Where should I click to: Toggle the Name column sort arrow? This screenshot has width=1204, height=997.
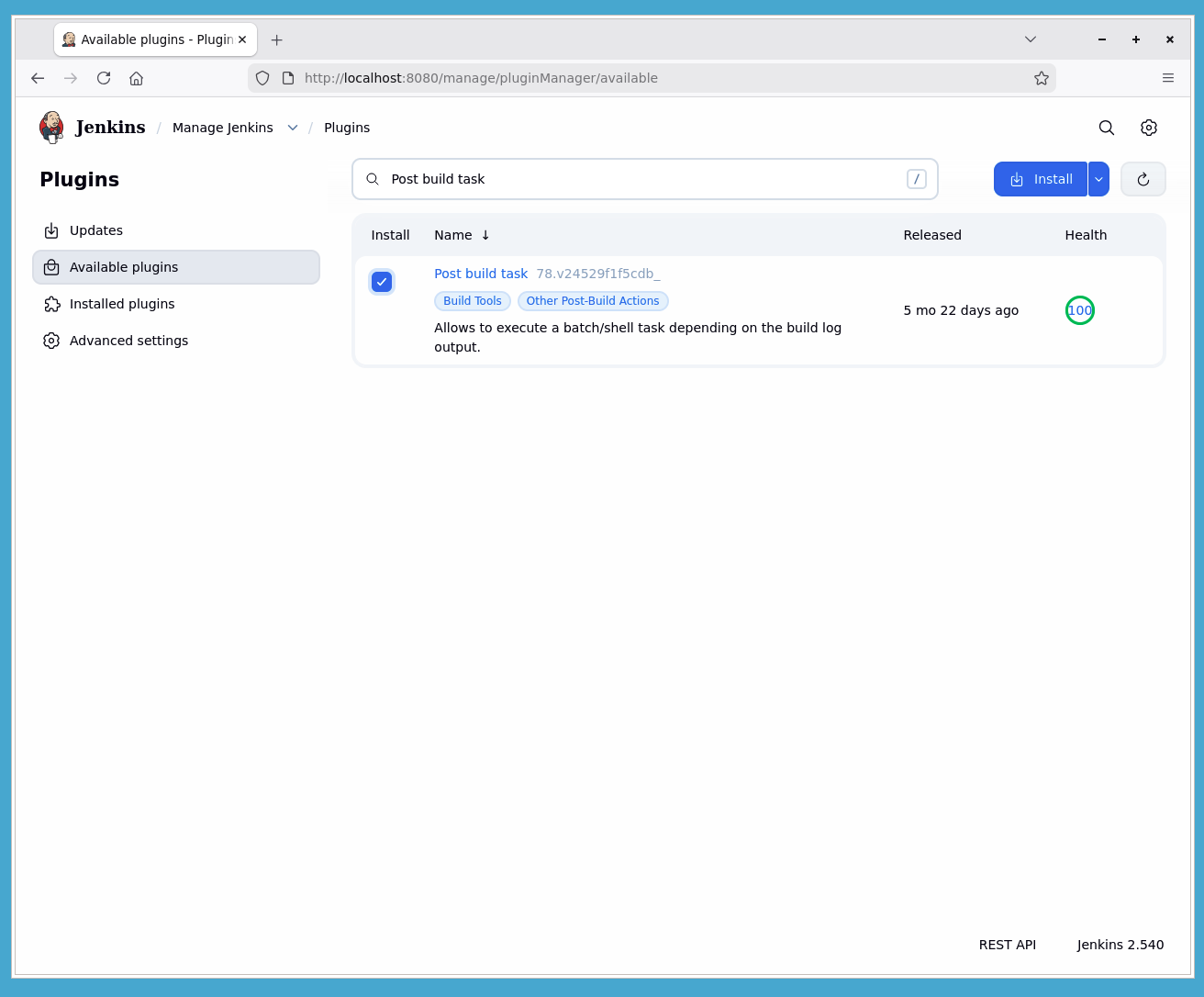pos(485,235)
